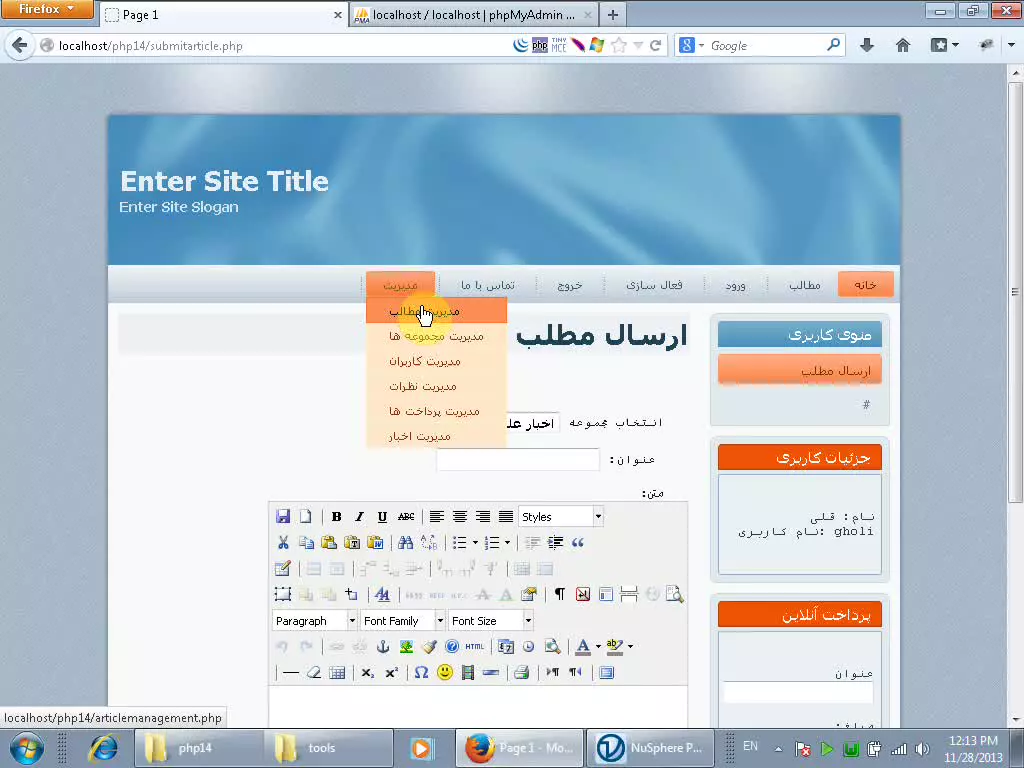Open the special character (Ω) dialog

pyautogui.click(x=420, y=672)
